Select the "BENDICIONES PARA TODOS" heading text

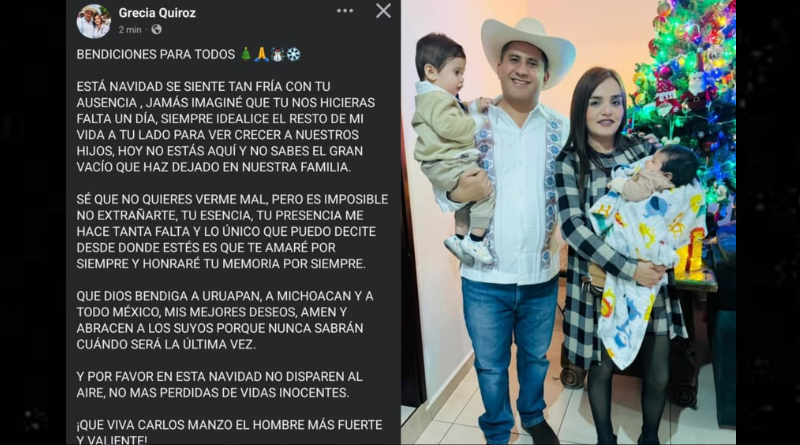click(156, 55)
